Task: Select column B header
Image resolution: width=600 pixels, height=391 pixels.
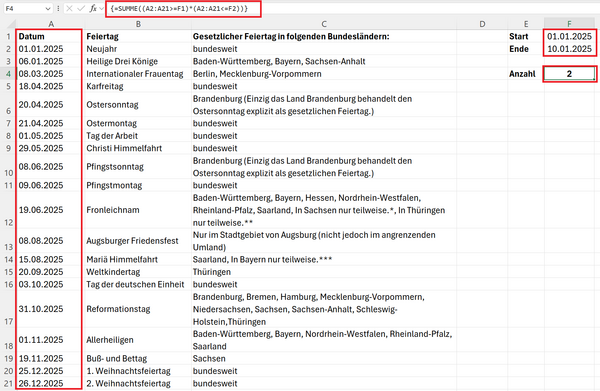Action: (138, 24)
